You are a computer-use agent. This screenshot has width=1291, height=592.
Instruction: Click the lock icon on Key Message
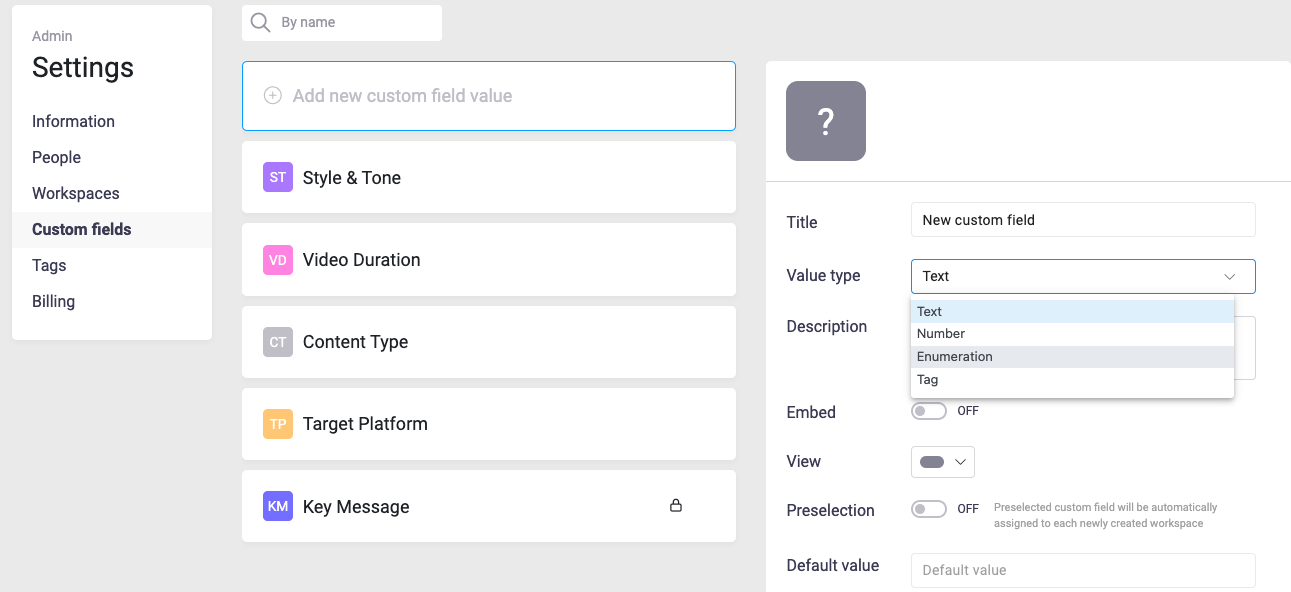(x=676, y=506)
